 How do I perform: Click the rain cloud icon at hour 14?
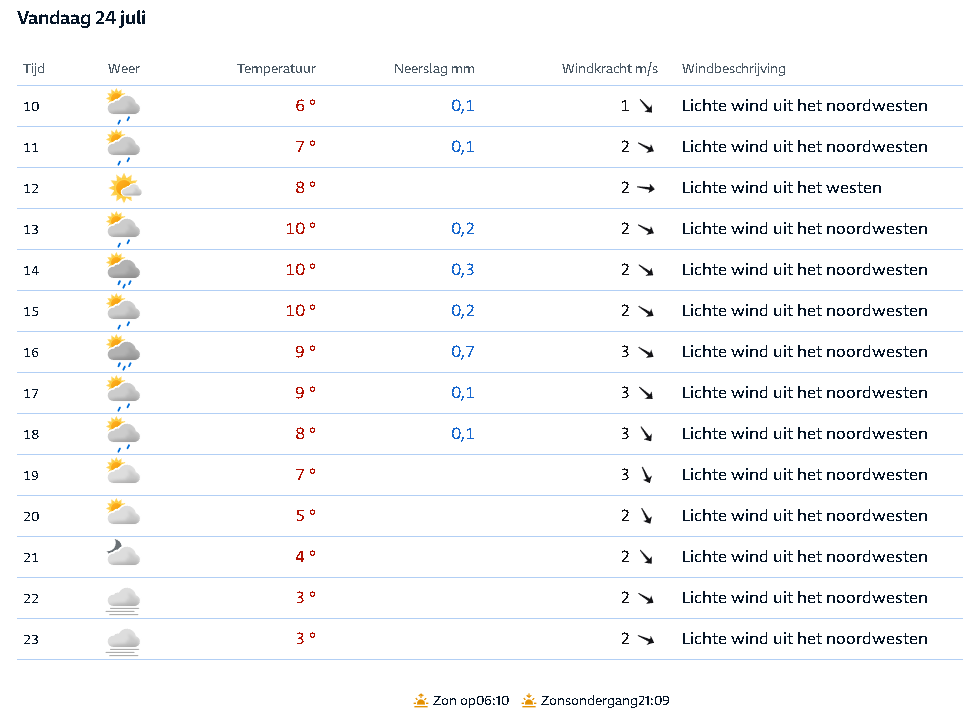(123, 270)
